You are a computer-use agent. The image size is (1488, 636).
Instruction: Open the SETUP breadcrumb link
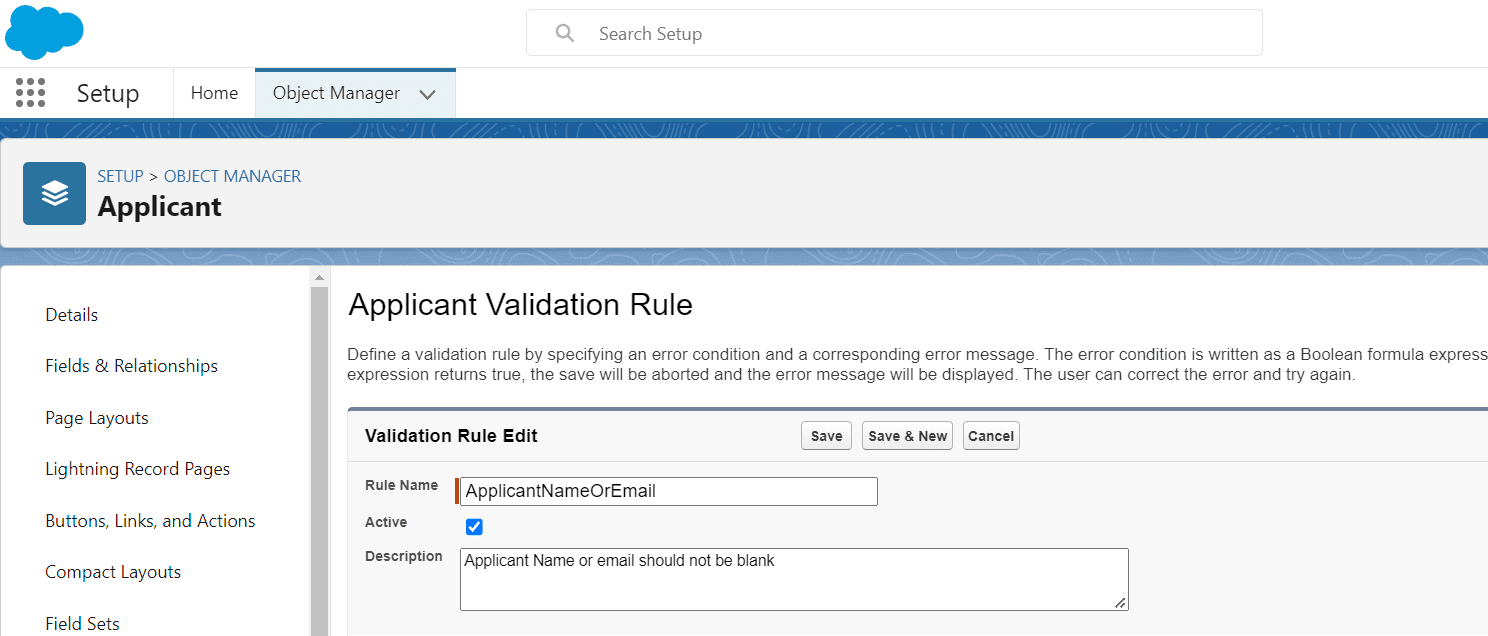120,176
